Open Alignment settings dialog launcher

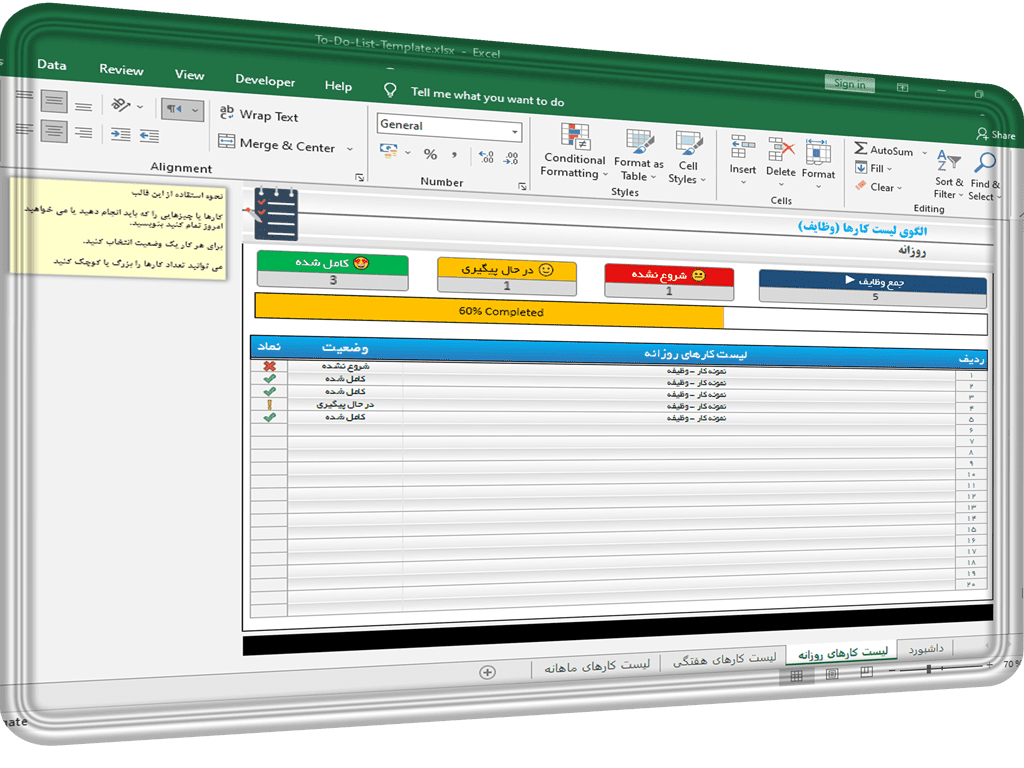click(x=359, y=177)
